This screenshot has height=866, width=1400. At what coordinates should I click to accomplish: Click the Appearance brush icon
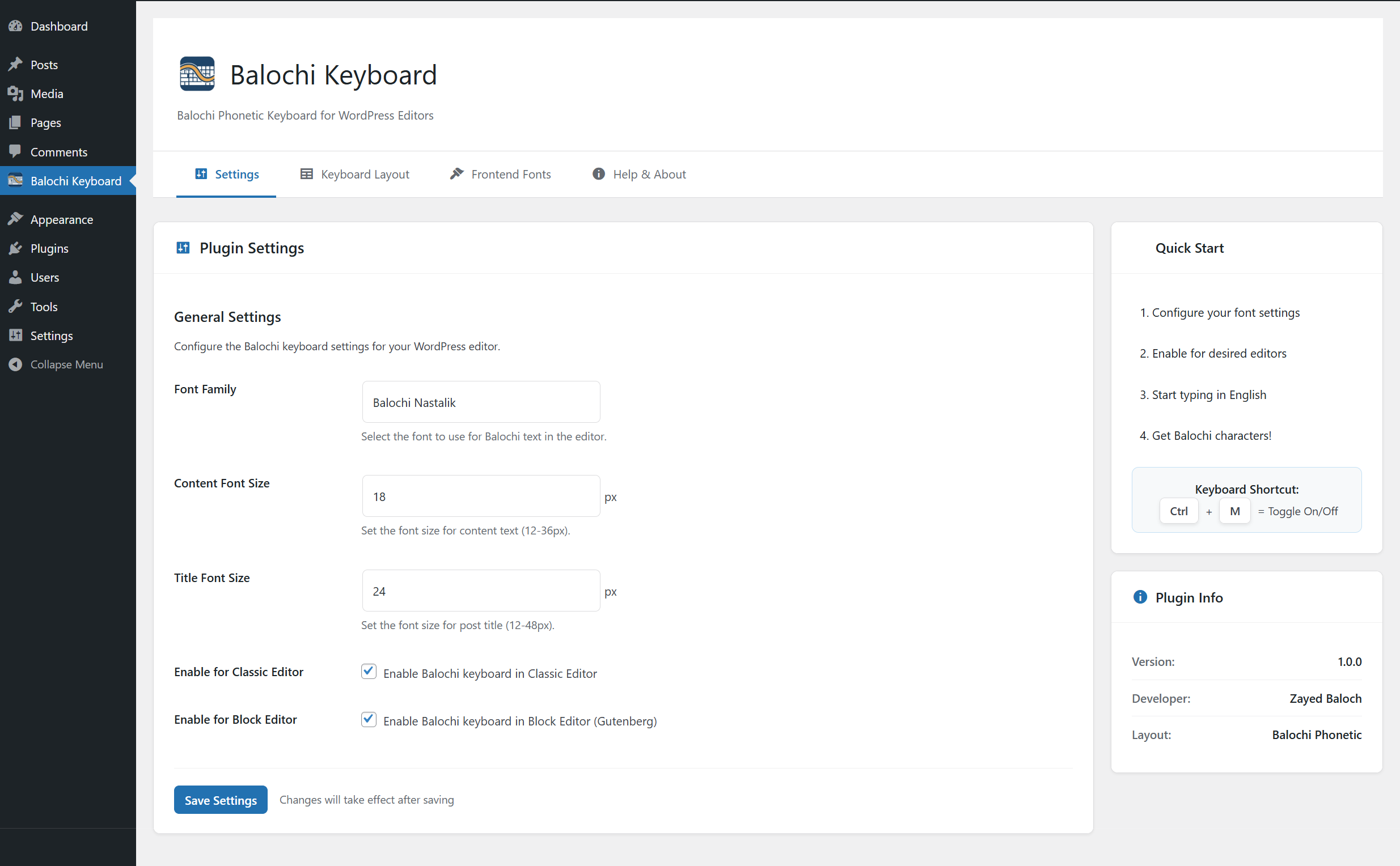[x=15, y=219]
